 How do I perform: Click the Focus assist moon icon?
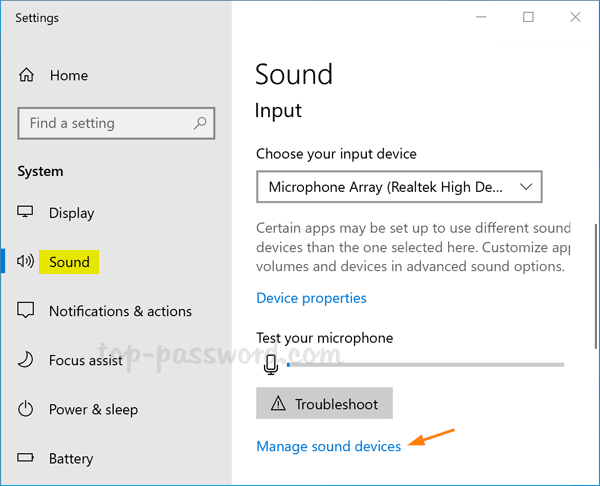tap(26, 360)
